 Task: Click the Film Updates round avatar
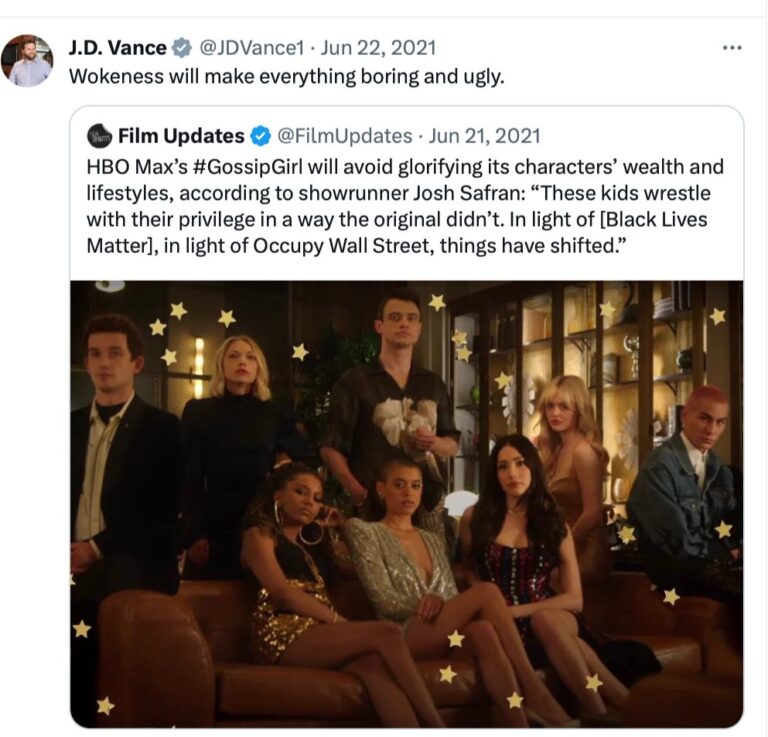(x=100, y=136)
